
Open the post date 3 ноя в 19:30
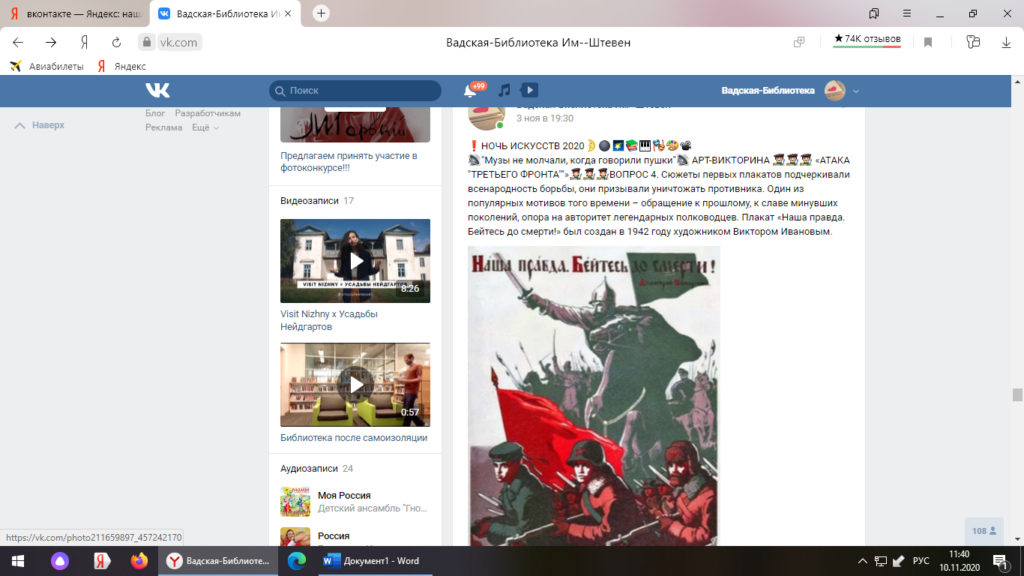tap(545, 118)
